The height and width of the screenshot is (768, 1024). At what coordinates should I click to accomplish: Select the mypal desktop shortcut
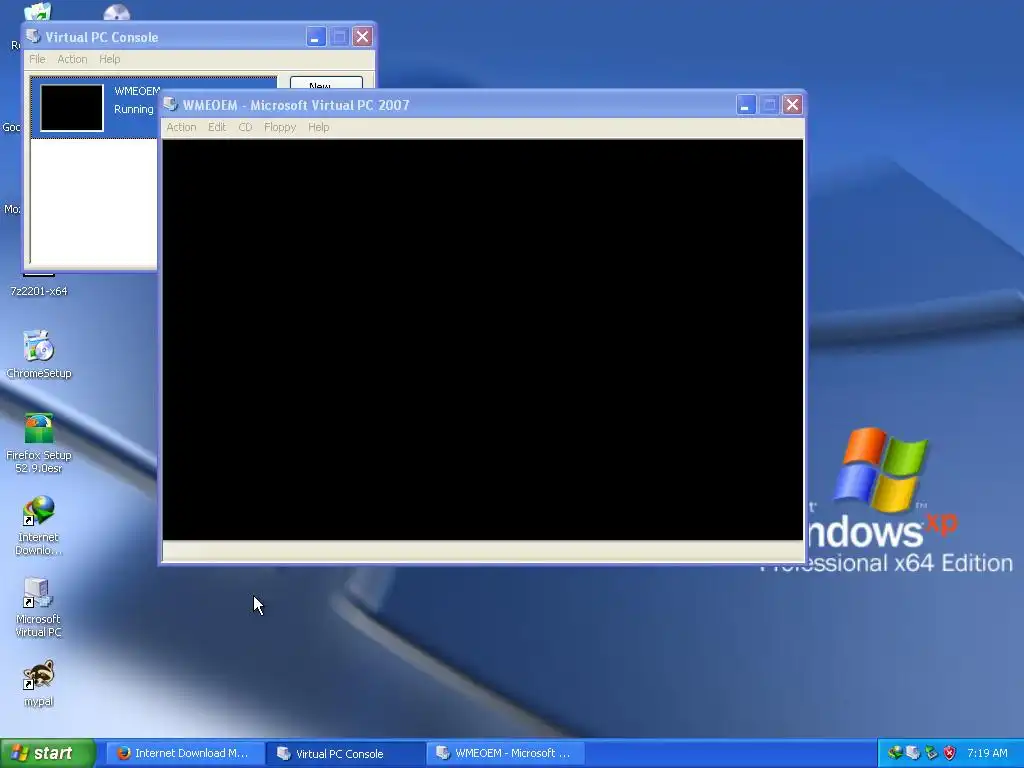(39, 684)
